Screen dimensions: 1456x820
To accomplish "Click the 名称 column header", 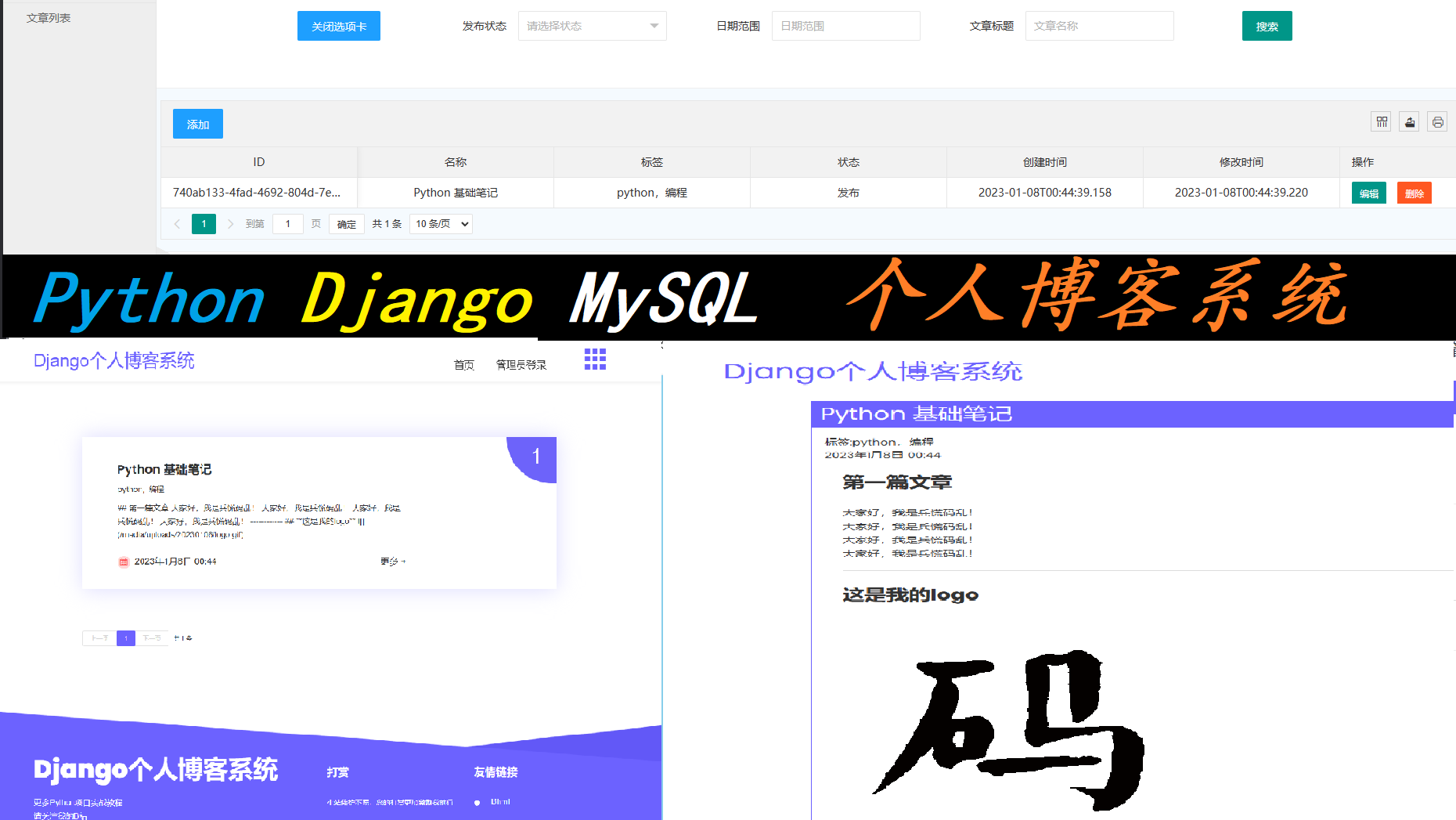I will click(456, 162).
